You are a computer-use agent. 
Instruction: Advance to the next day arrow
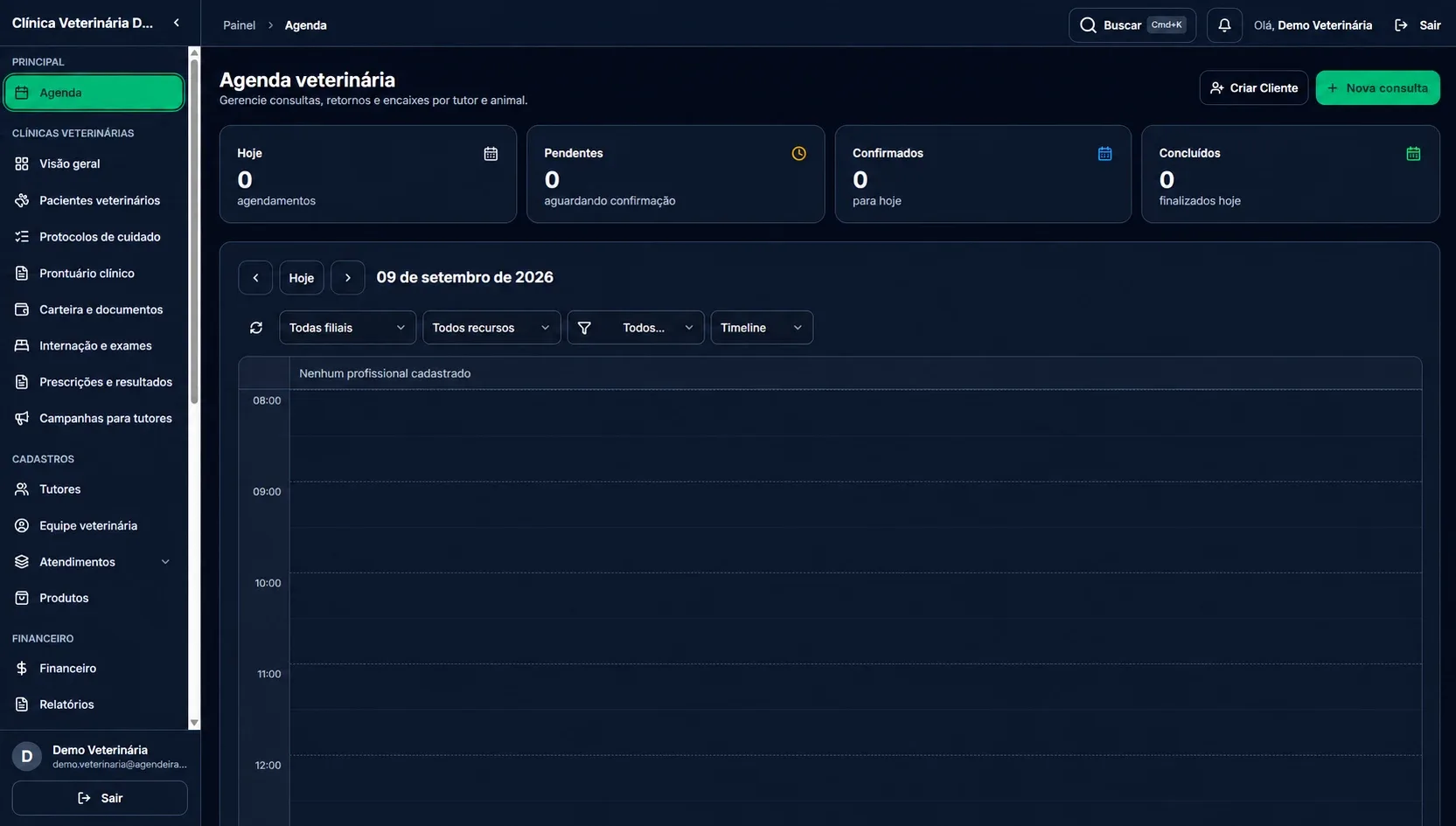coord(348,278)
